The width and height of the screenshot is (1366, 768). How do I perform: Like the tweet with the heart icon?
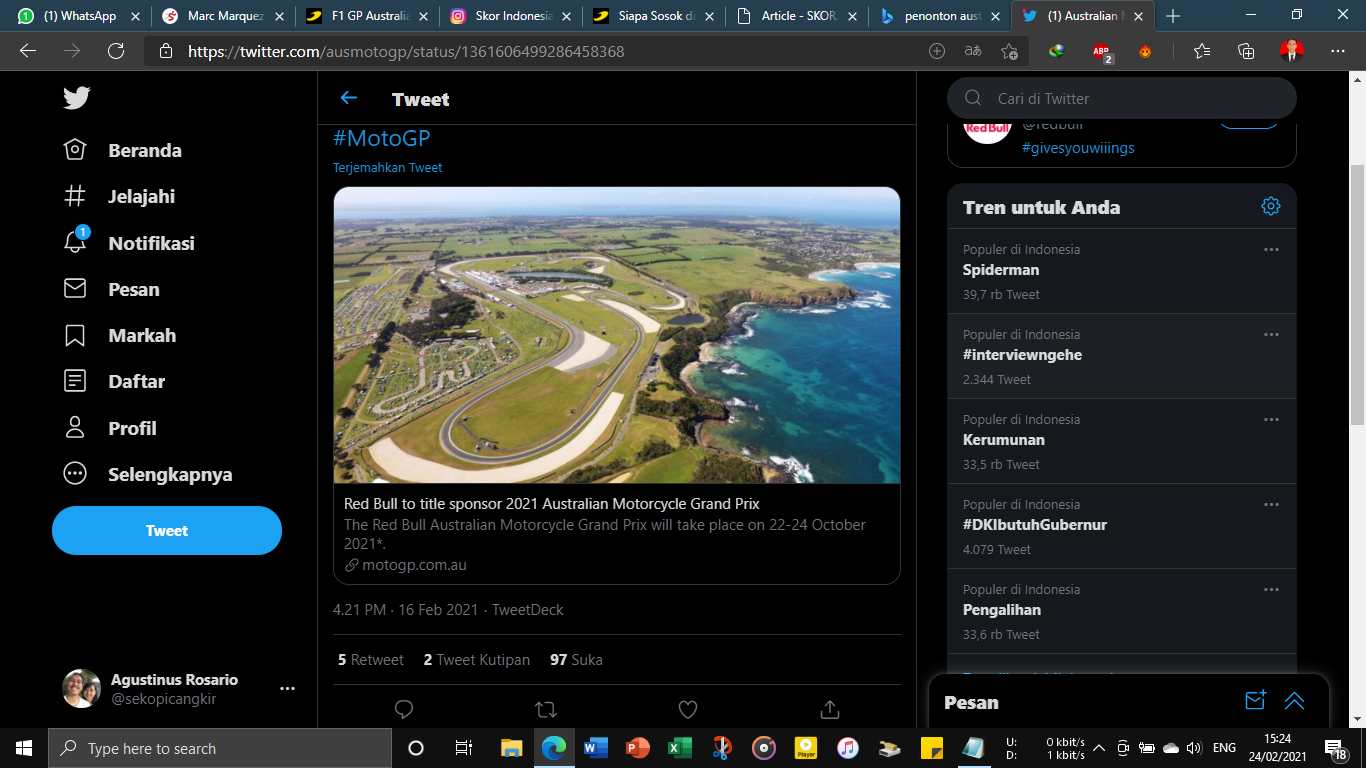pyautogui.click(x=688, y=709)
